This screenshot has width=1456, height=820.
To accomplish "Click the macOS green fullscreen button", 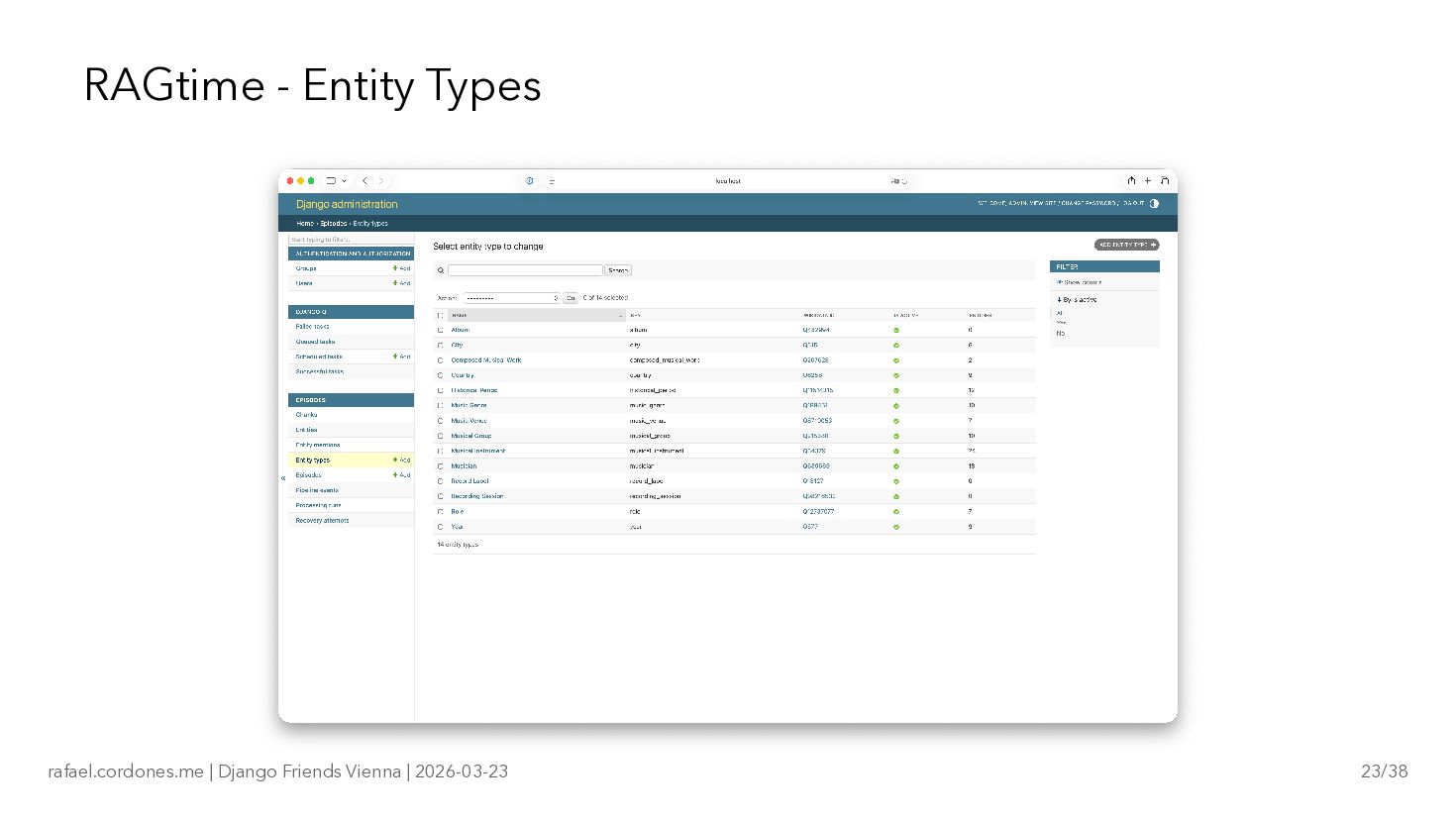I will click(311, 181).
